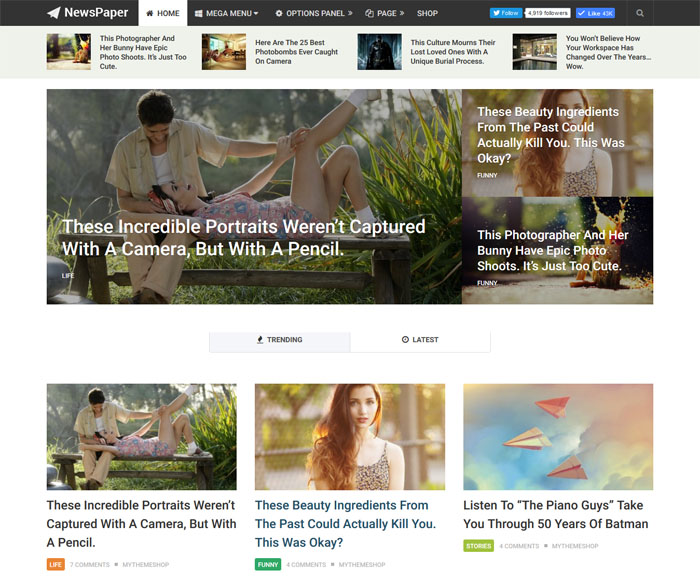
Task: Click FUNNY label under Bunny hero tile
Action: (487, 283)
